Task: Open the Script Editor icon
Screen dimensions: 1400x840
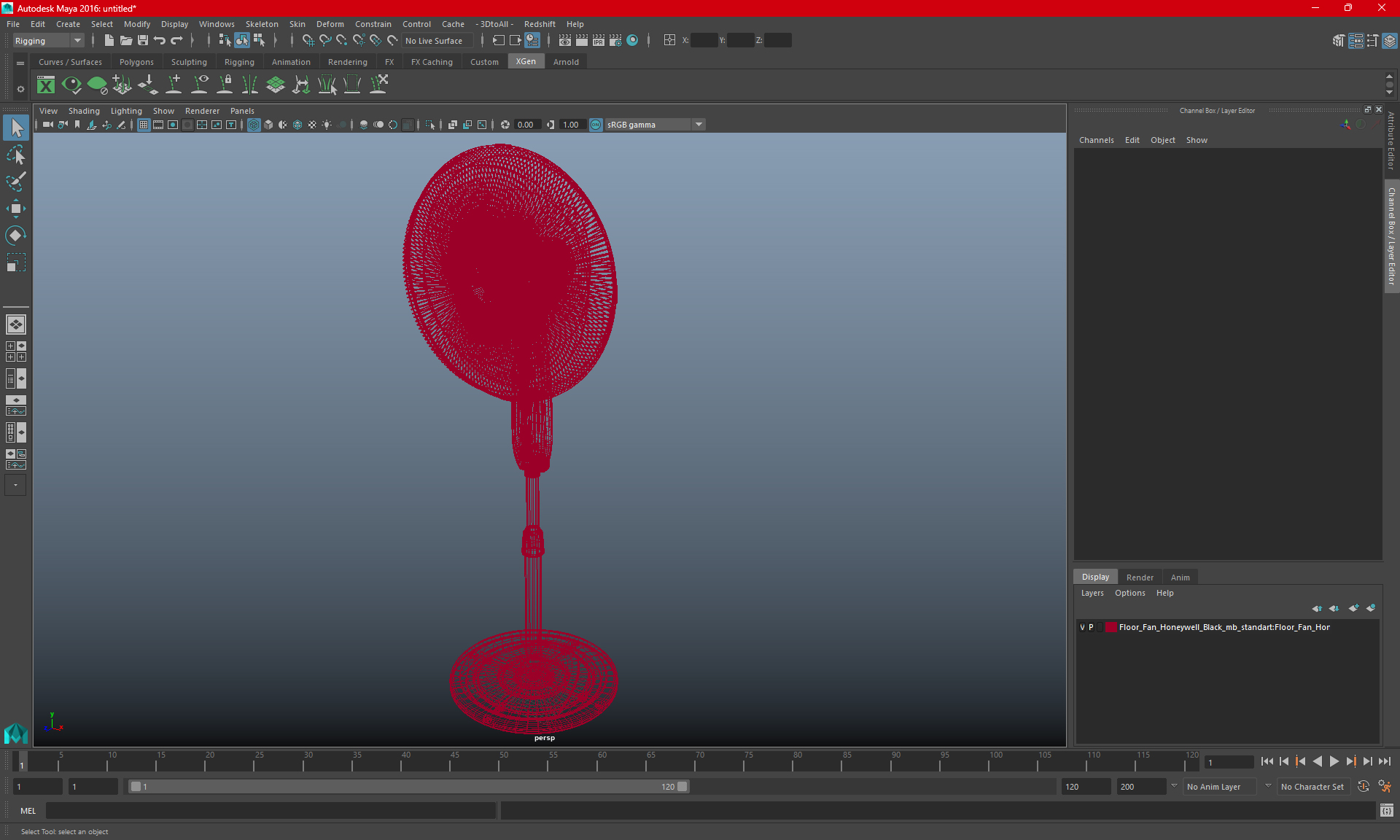Action: click(1387, 811)
